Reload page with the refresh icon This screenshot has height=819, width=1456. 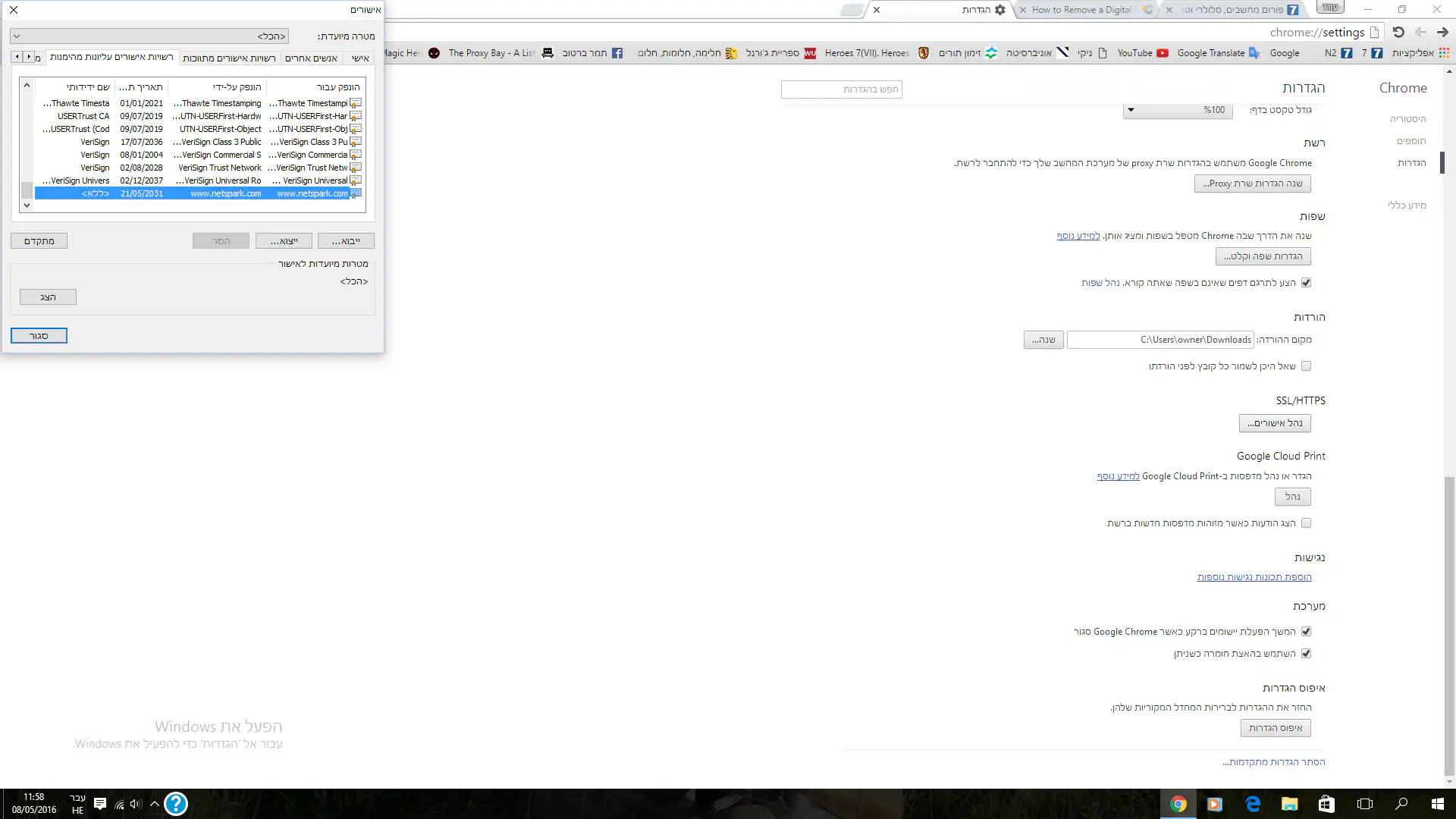1398,32
